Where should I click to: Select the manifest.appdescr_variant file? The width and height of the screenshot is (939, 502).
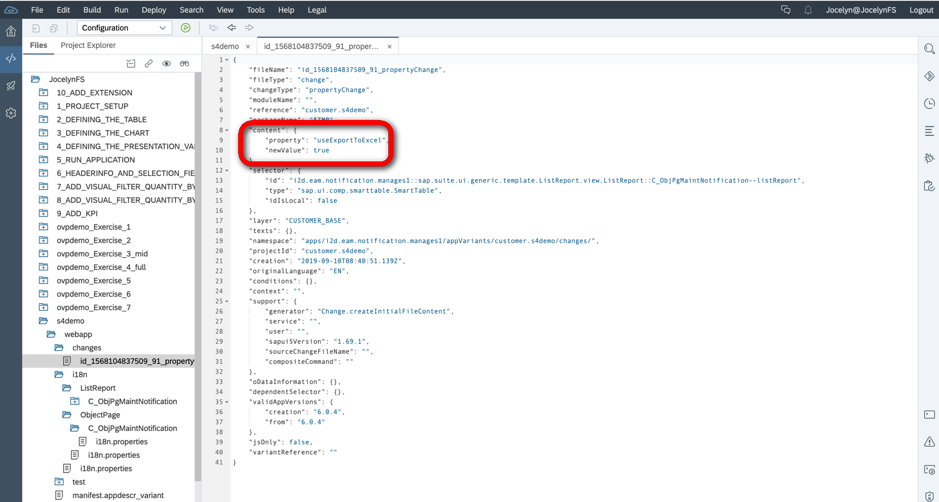(x=118, y=495)
